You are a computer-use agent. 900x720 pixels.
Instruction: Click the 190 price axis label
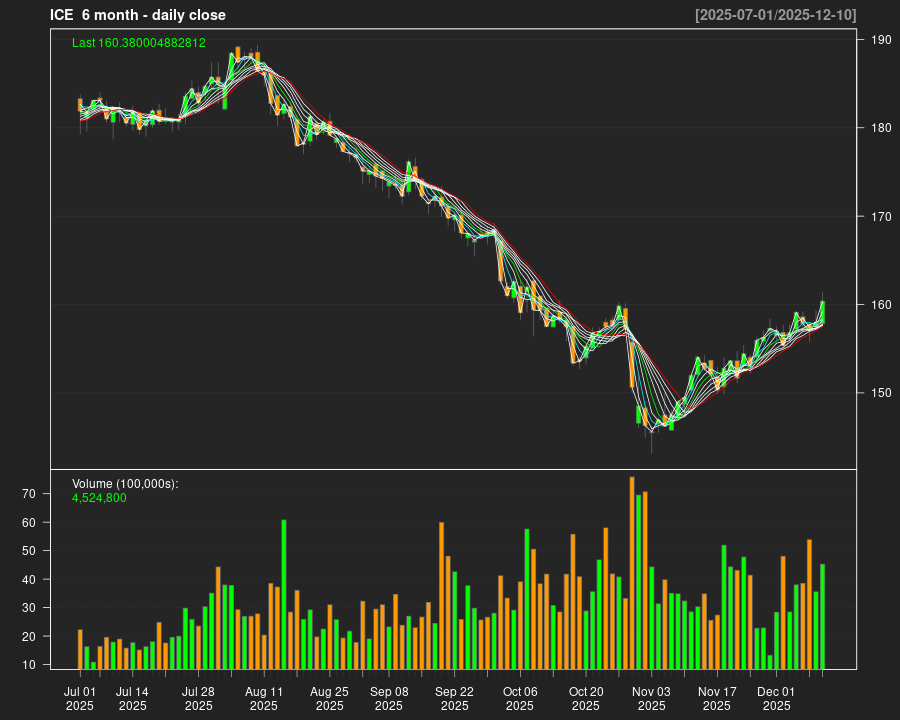click(881, 40)
